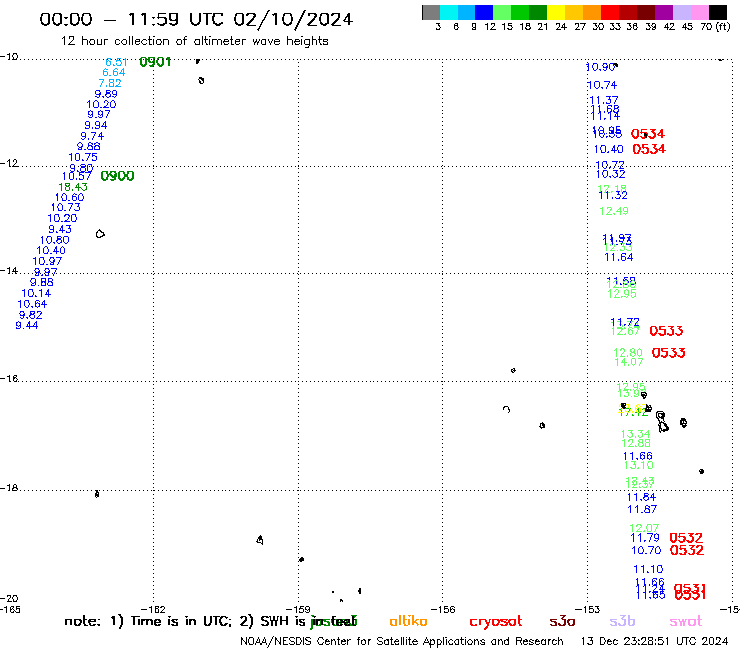Click the wave height value '10.90'
740x650 pixels.
600,67
